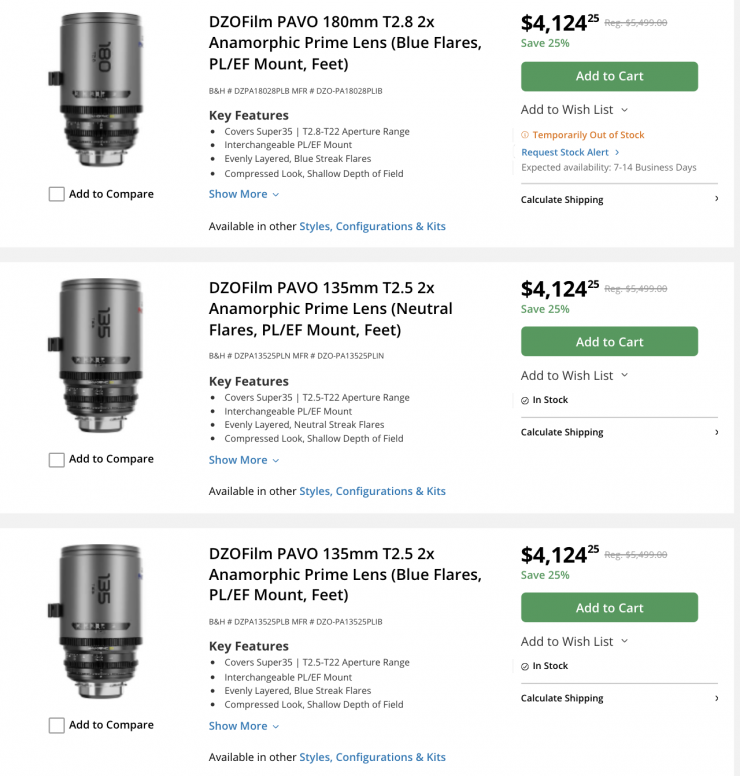Expand Show More for the 180mm lens features
Image resolution: width=740 pixels, height=776 pixels.
244,194
